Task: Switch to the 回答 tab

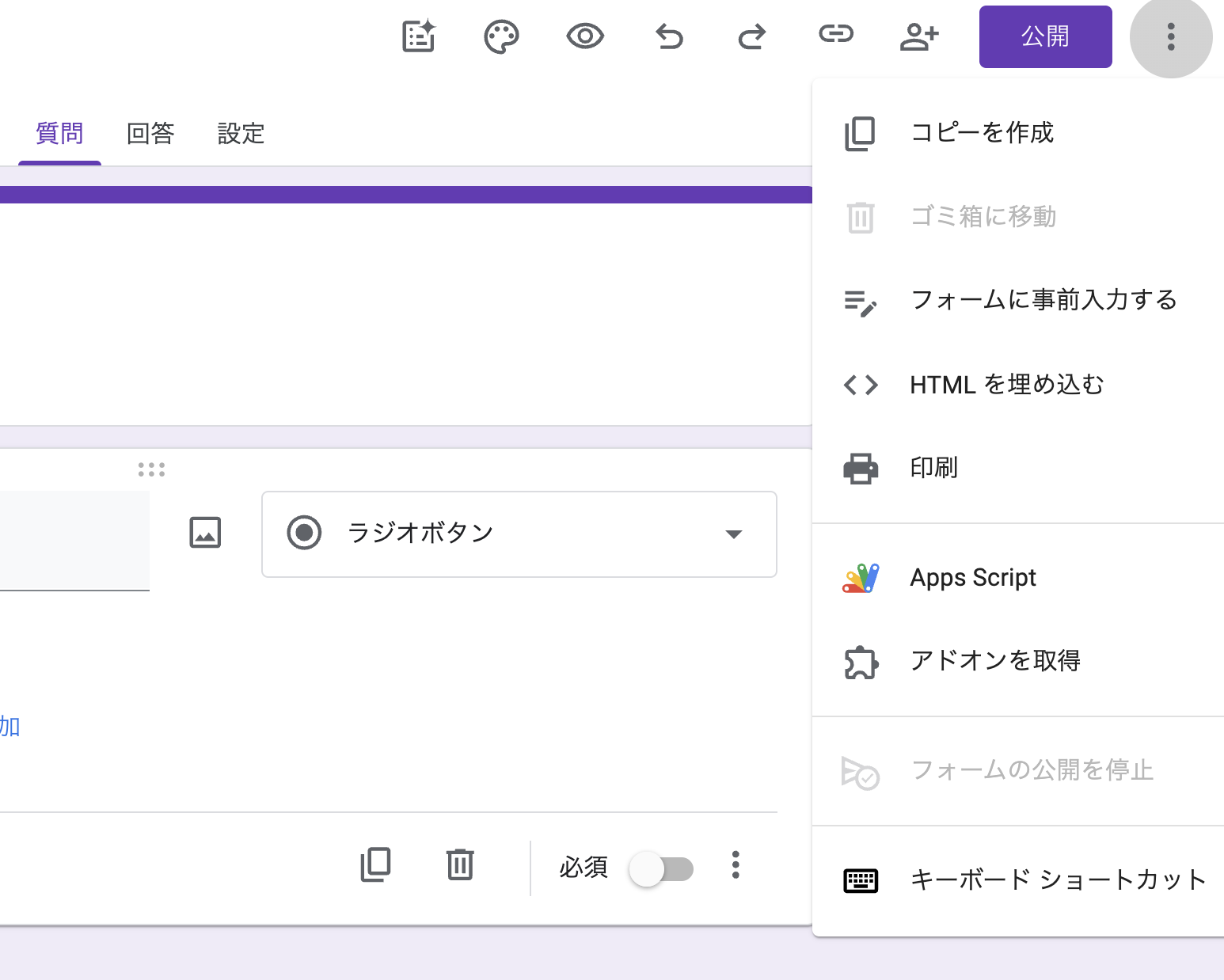Action: [150, 133]
